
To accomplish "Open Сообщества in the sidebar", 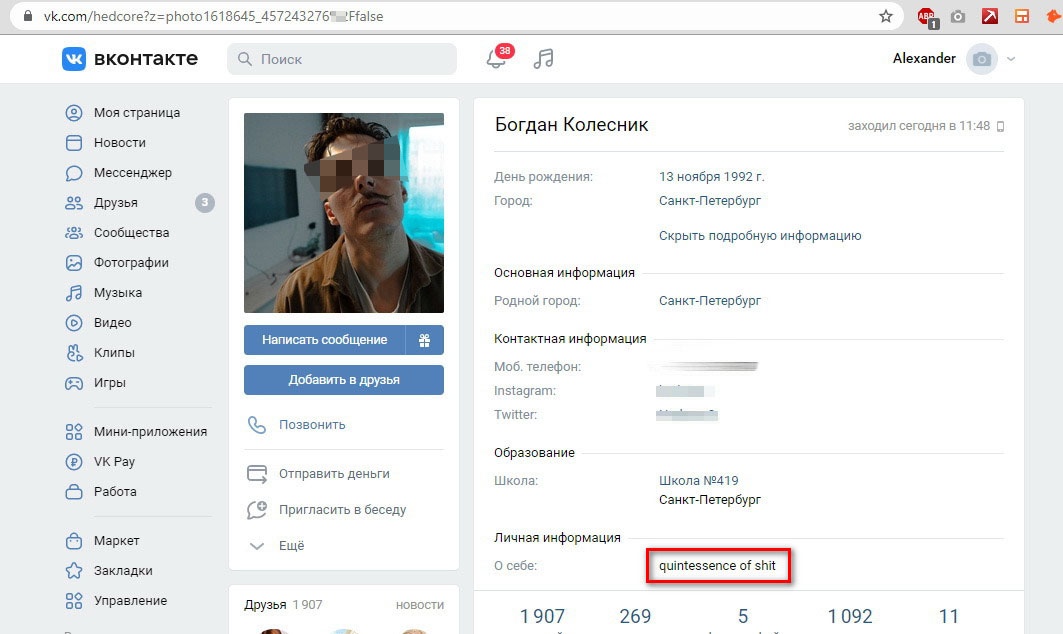I will coord(131,233).
